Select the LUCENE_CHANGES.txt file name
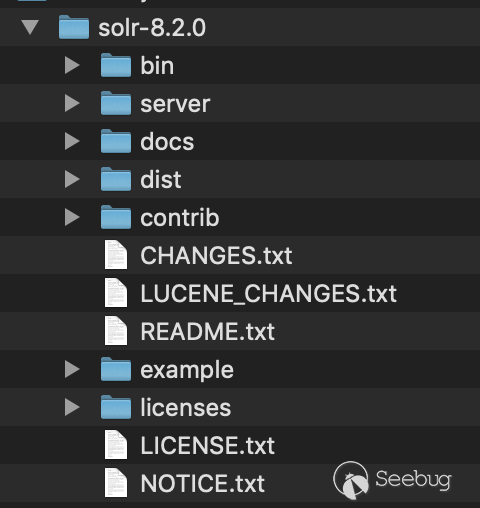Screen dimensions: 480x508 click(x=268, y=294)
